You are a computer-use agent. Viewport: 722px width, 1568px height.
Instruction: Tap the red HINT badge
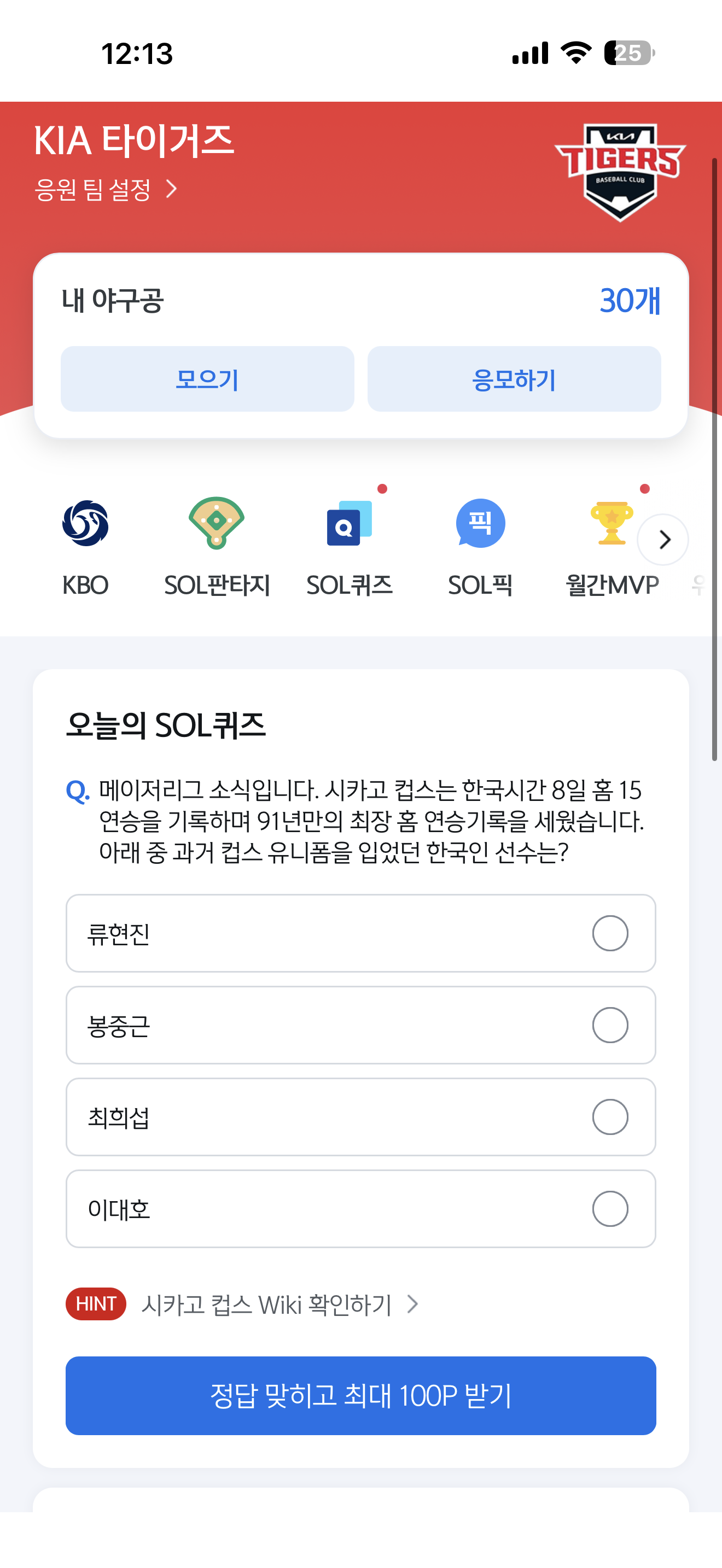96,1304
